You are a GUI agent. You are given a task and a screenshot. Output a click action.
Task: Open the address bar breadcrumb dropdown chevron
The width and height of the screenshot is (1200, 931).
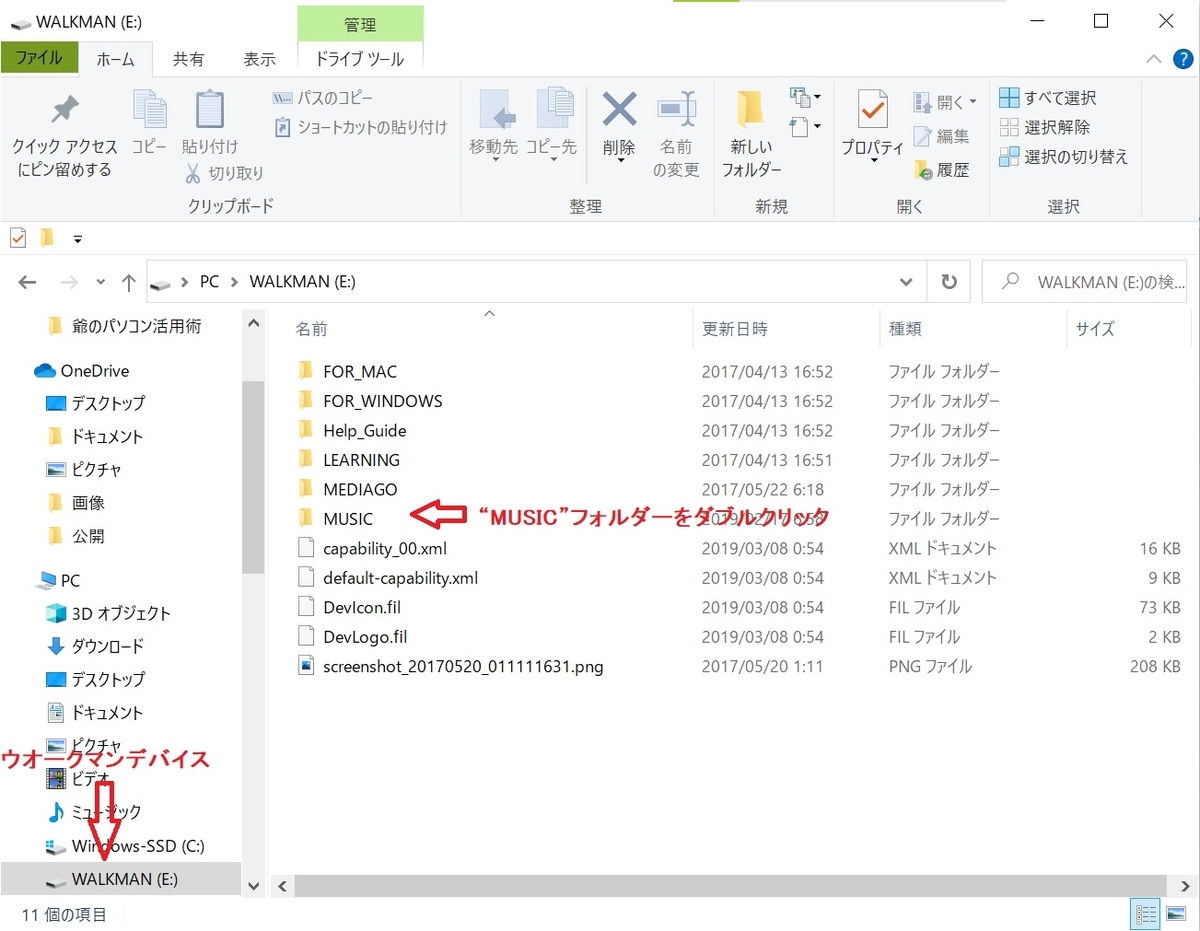[905, 281]
